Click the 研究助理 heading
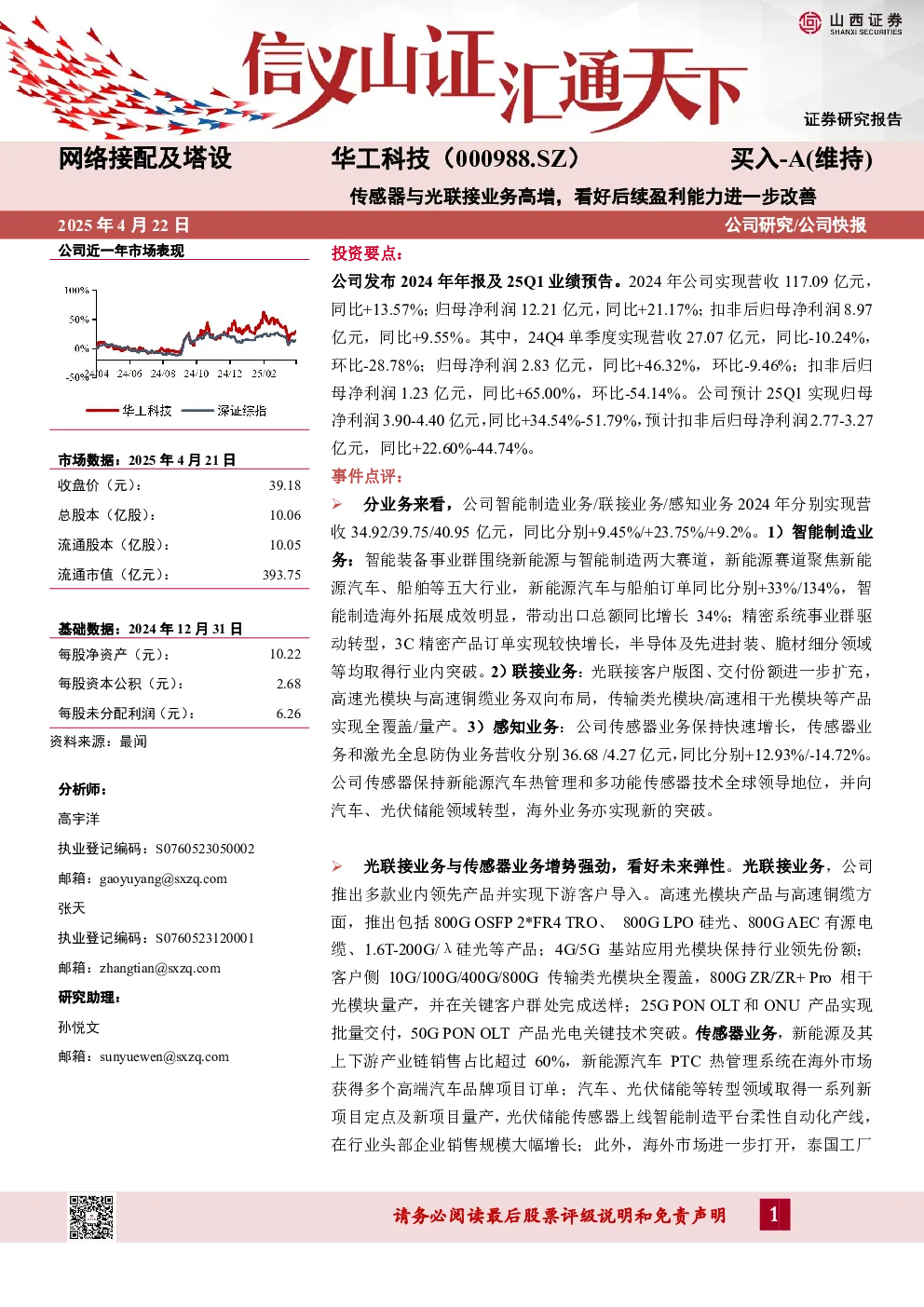 tap(89, 998)
